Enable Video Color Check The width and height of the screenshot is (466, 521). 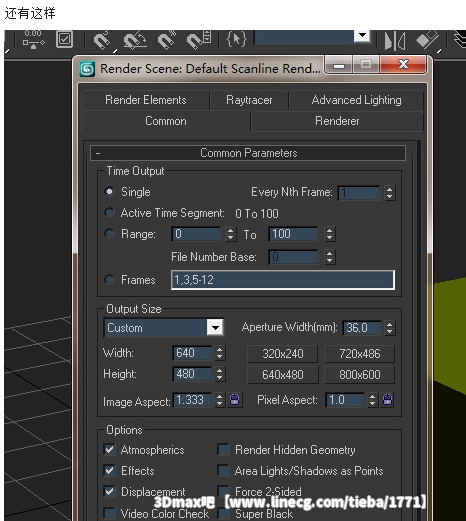click(109, 513)
